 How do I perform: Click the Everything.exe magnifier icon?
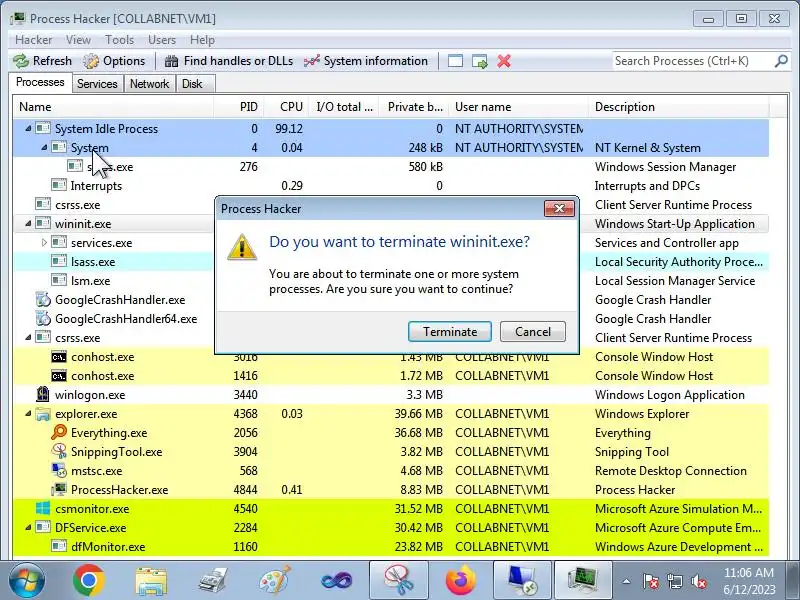pyautogui.click(x=59, y=432)
